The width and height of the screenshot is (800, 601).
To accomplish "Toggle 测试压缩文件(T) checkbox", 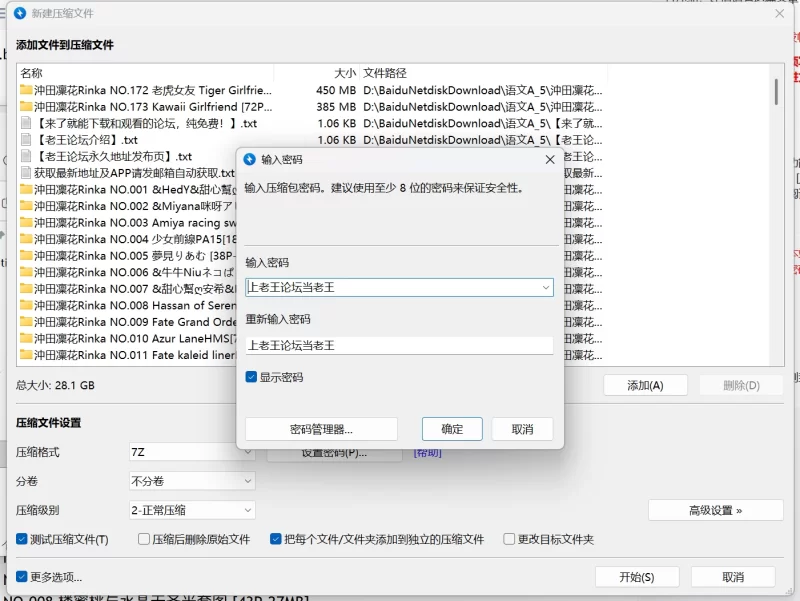I will [21, 539].
